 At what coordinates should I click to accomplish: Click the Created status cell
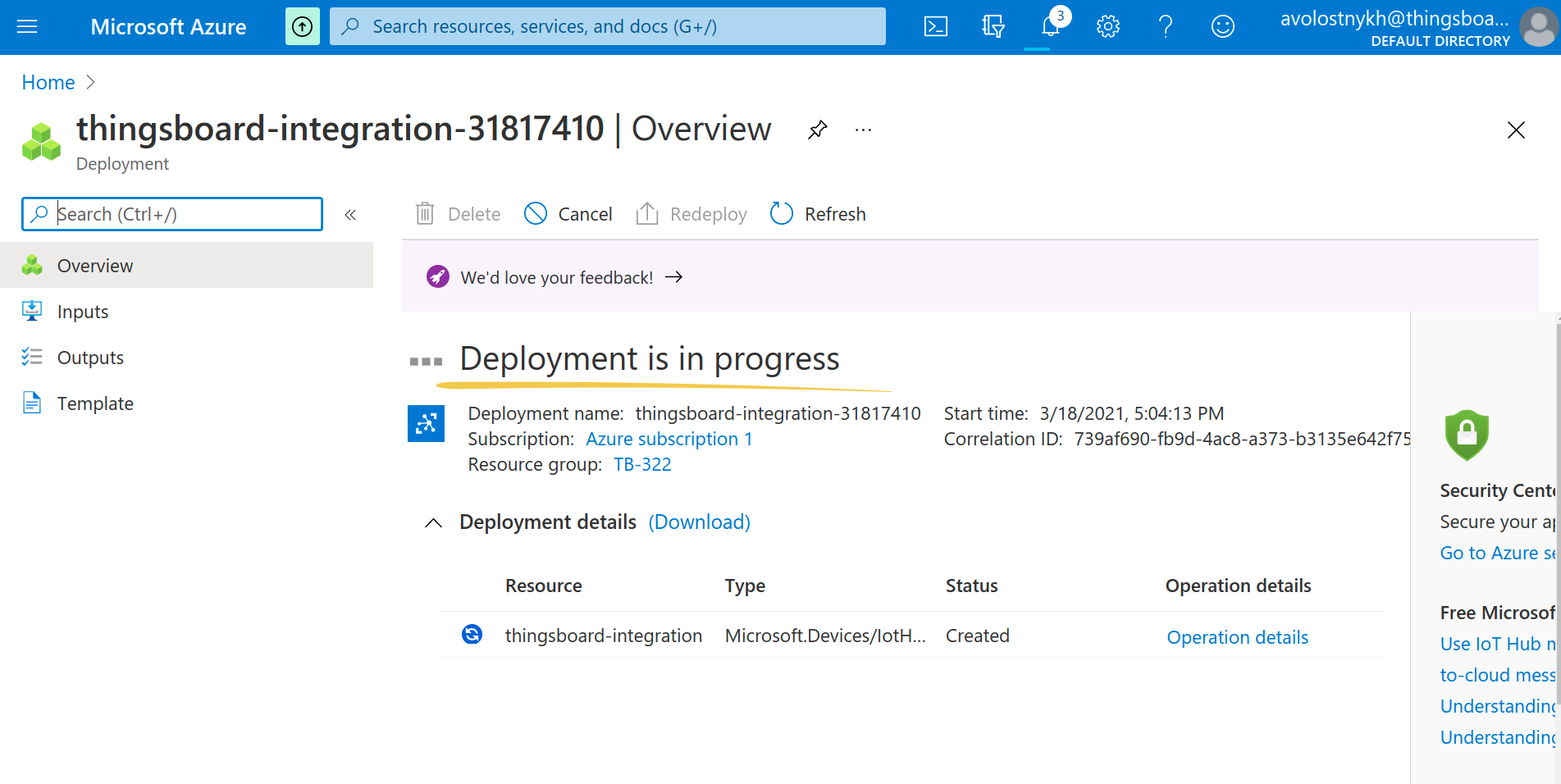978,636
